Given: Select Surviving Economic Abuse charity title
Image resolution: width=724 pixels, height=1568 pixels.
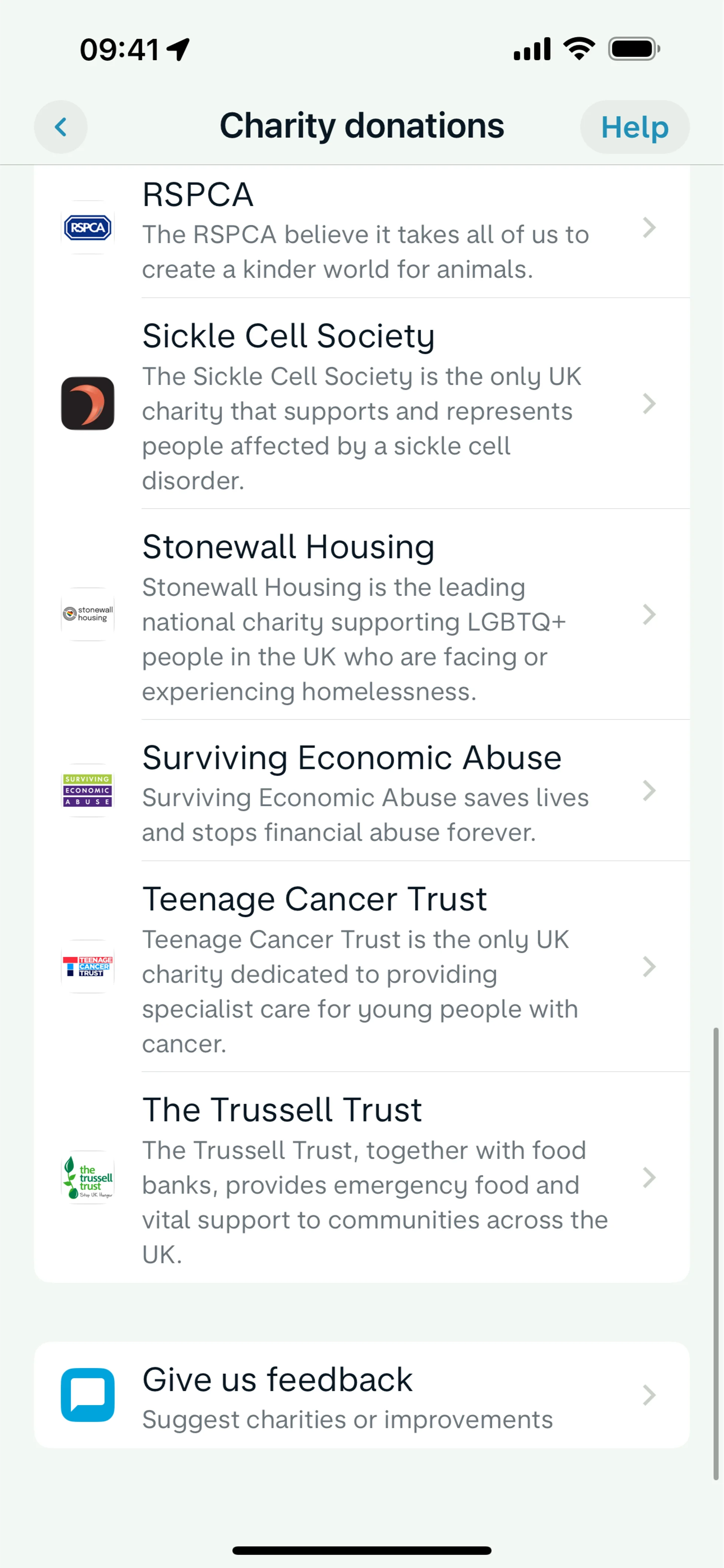Looking at the screenshot, I should pyautogui.click(x=351, y=758).
